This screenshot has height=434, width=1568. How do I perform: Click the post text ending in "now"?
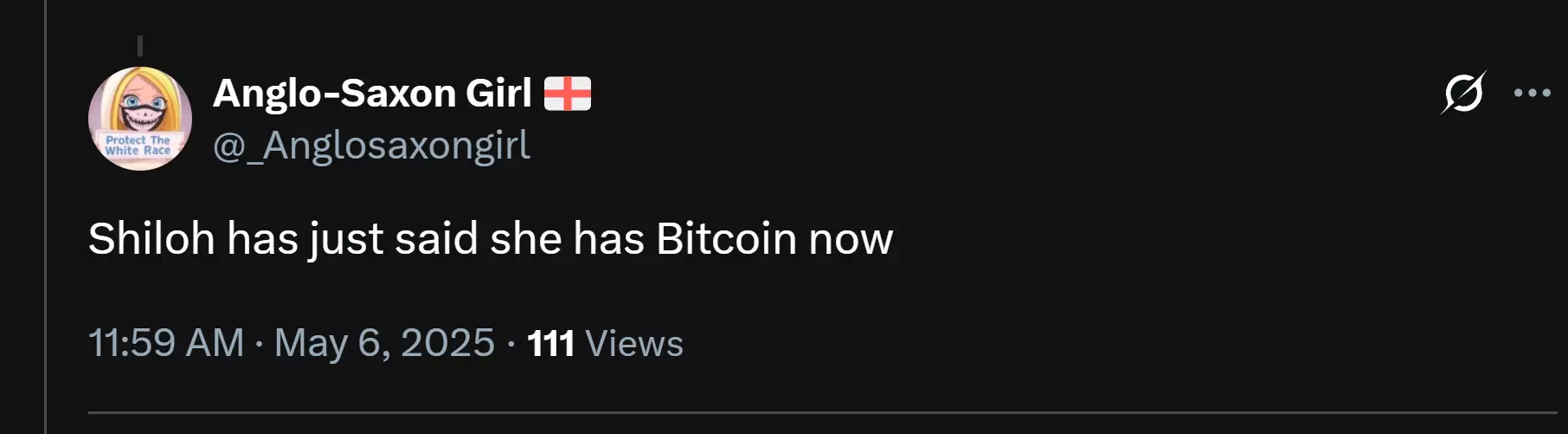coord(491,239)
